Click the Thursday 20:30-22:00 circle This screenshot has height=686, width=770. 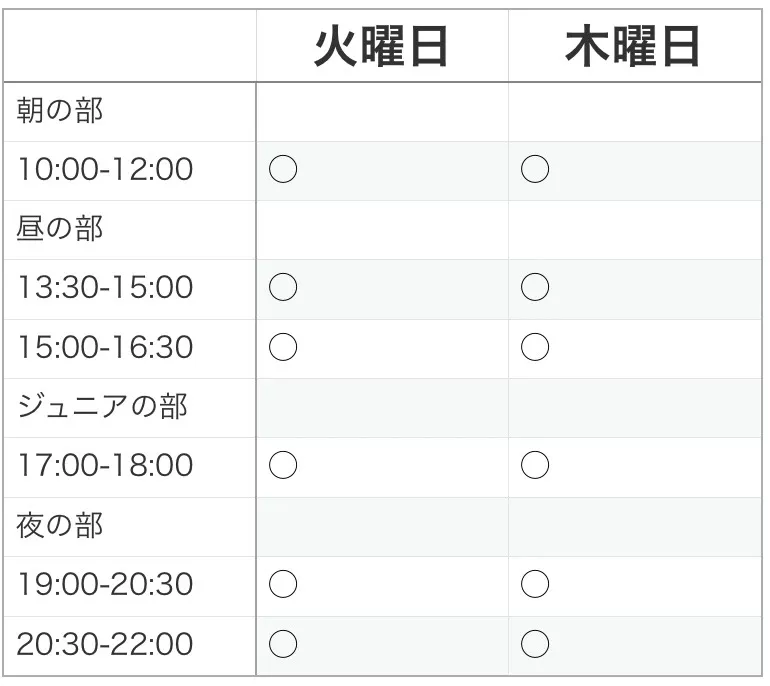click(x=535, y=644)
